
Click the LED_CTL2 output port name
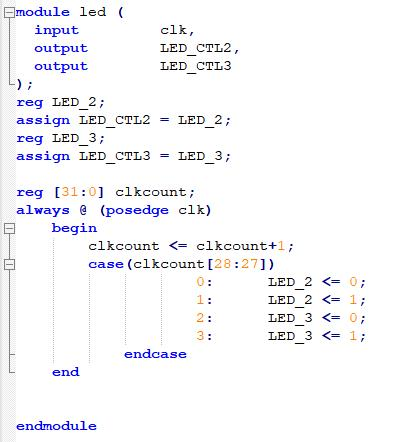pos(196,48)
